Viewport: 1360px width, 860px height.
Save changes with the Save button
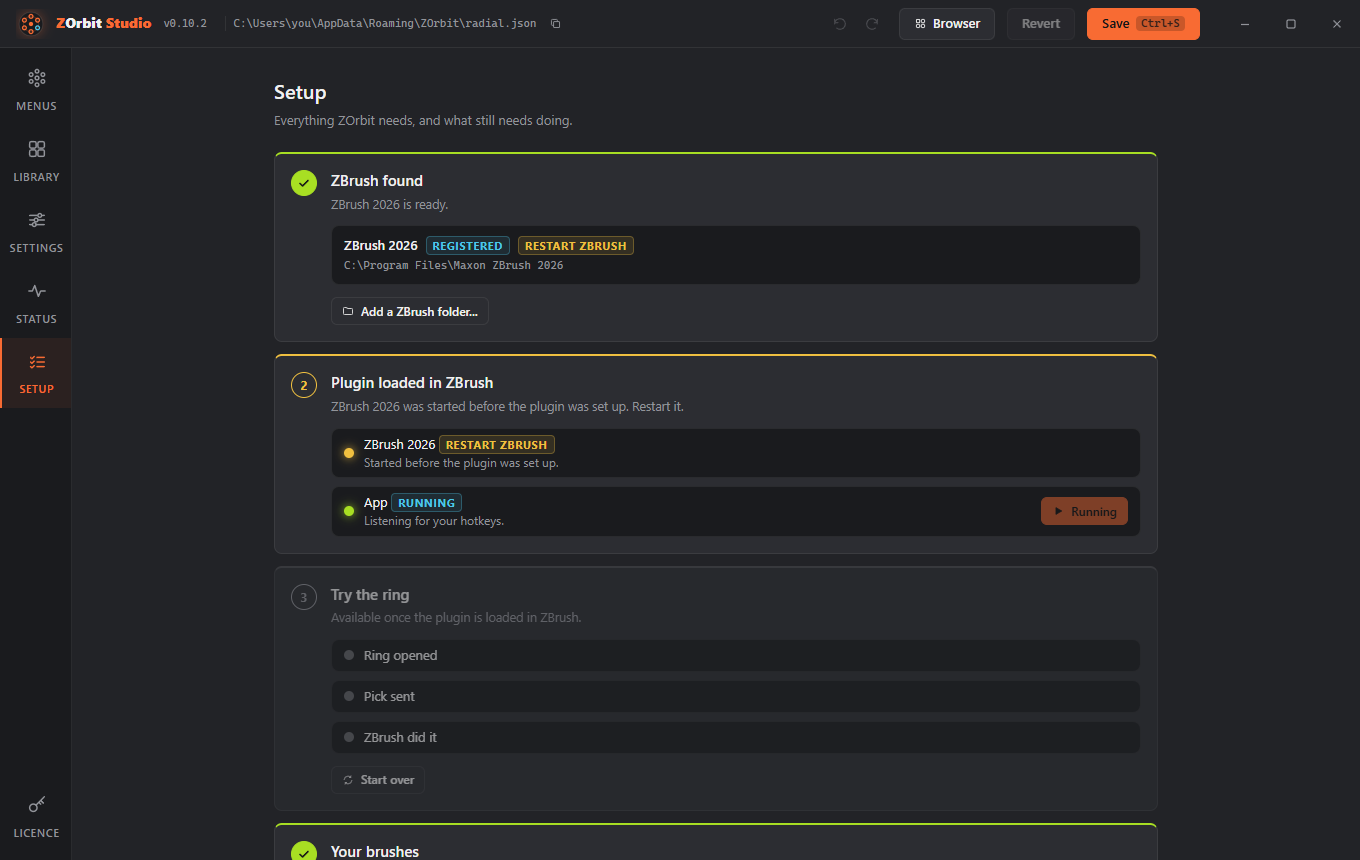1143,24
